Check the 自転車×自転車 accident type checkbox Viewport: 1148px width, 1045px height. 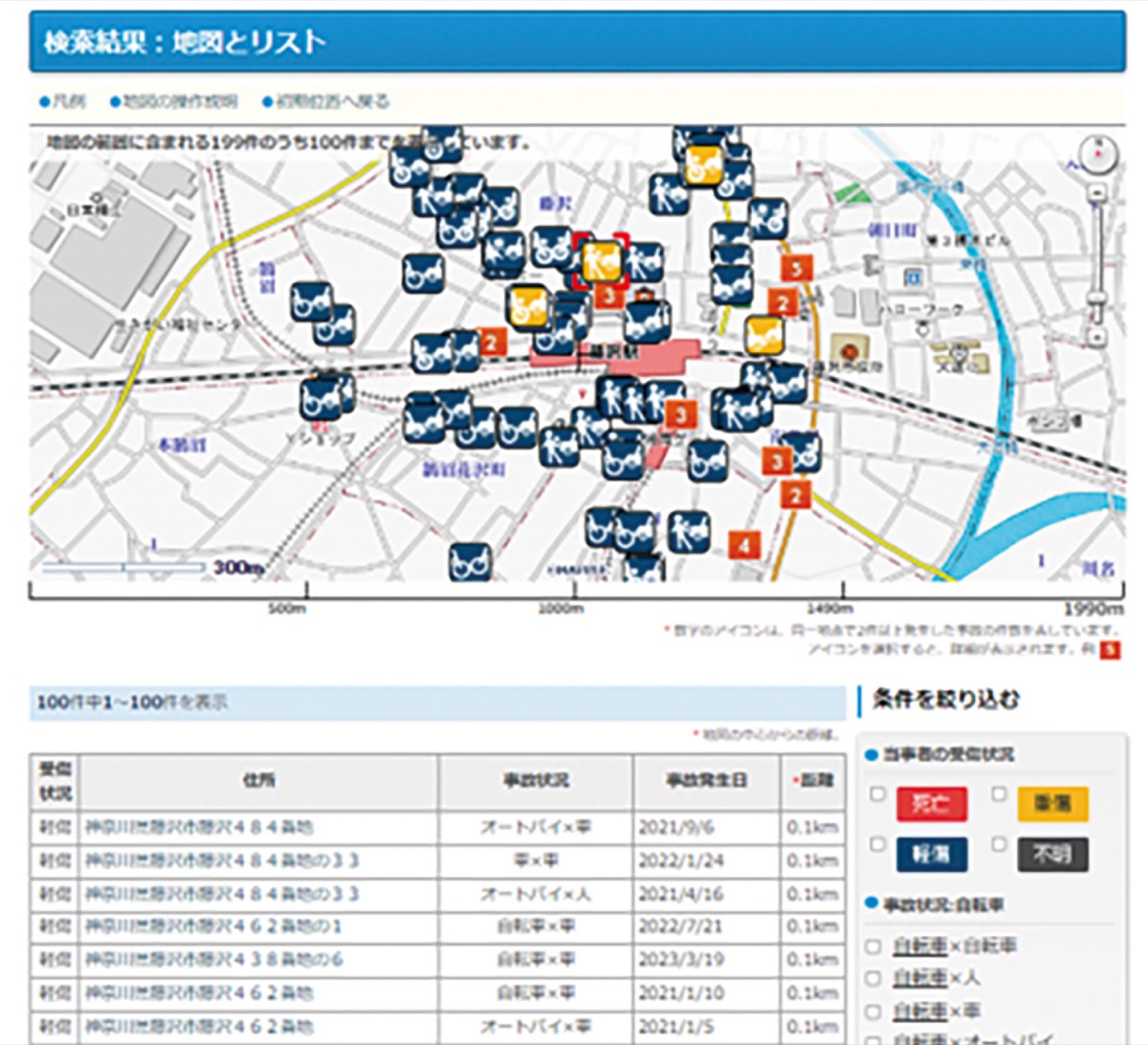pos(872,946)
